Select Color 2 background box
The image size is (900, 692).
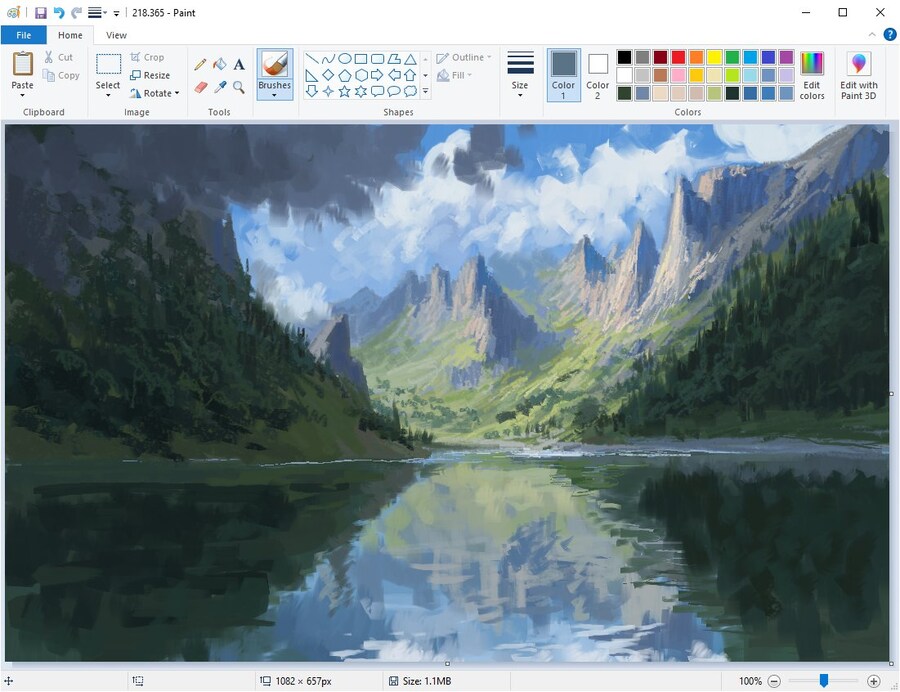pos(598,75)
